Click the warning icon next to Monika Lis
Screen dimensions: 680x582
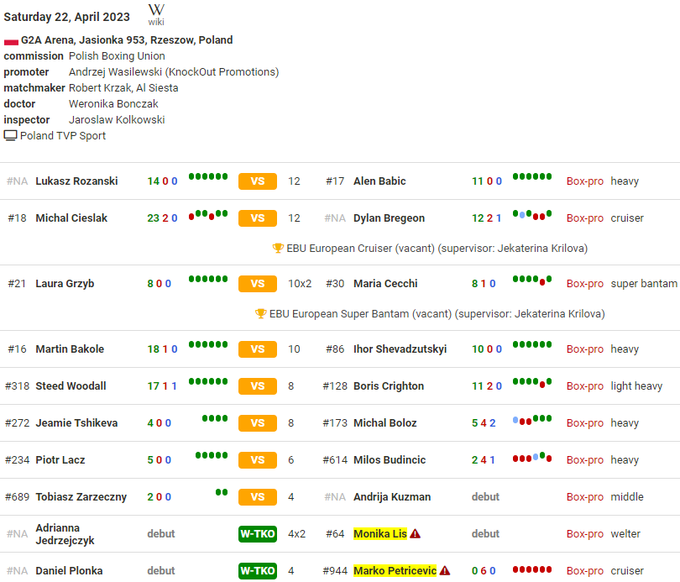click(415, 534)
